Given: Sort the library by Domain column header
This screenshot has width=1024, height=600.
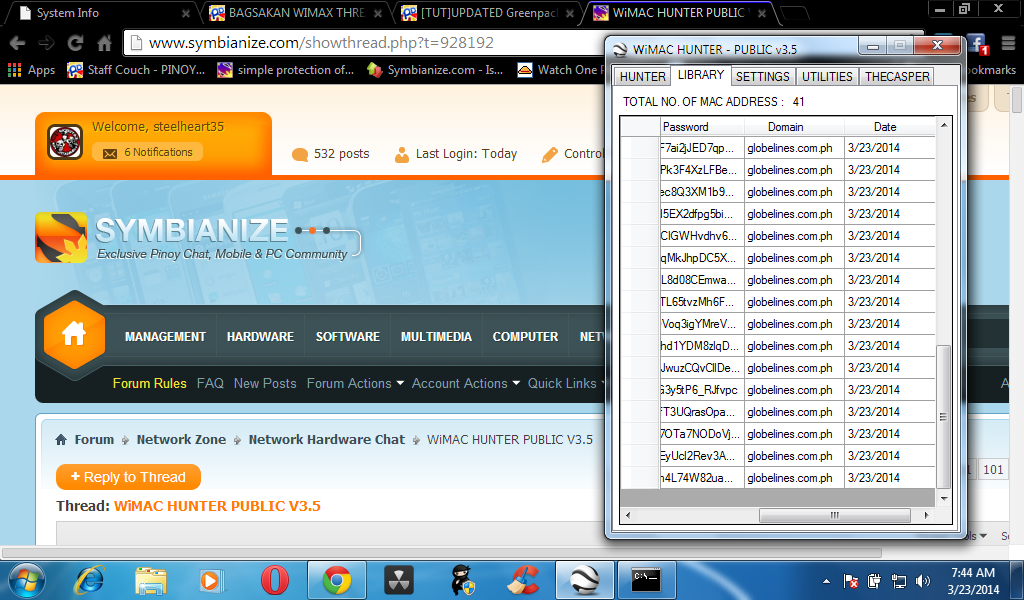Looking at the screenshot, I should [x=793, y=127].
